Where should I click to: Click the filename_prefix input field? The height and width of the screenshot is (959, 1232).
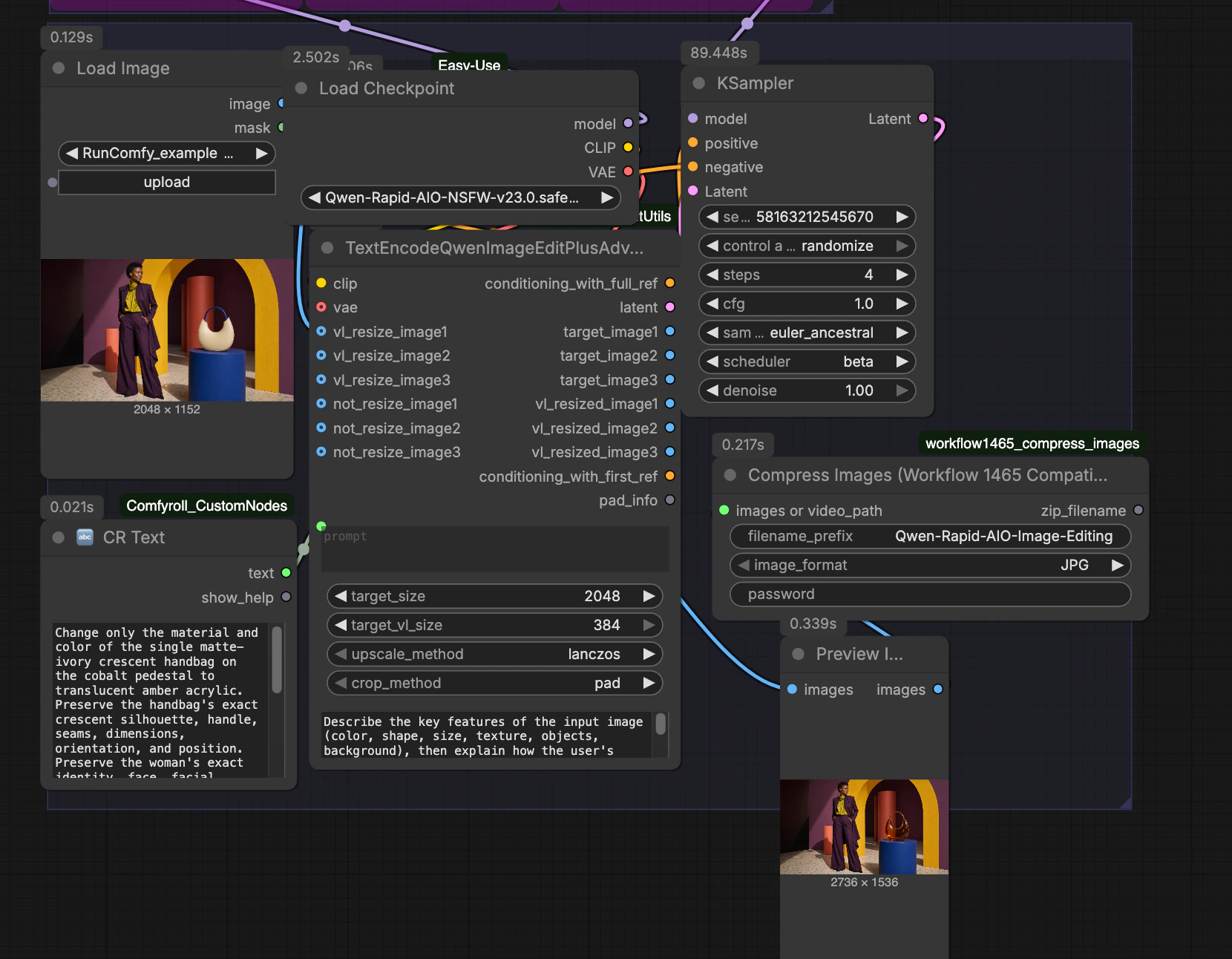pyautogui.click(x=931, y=536)
